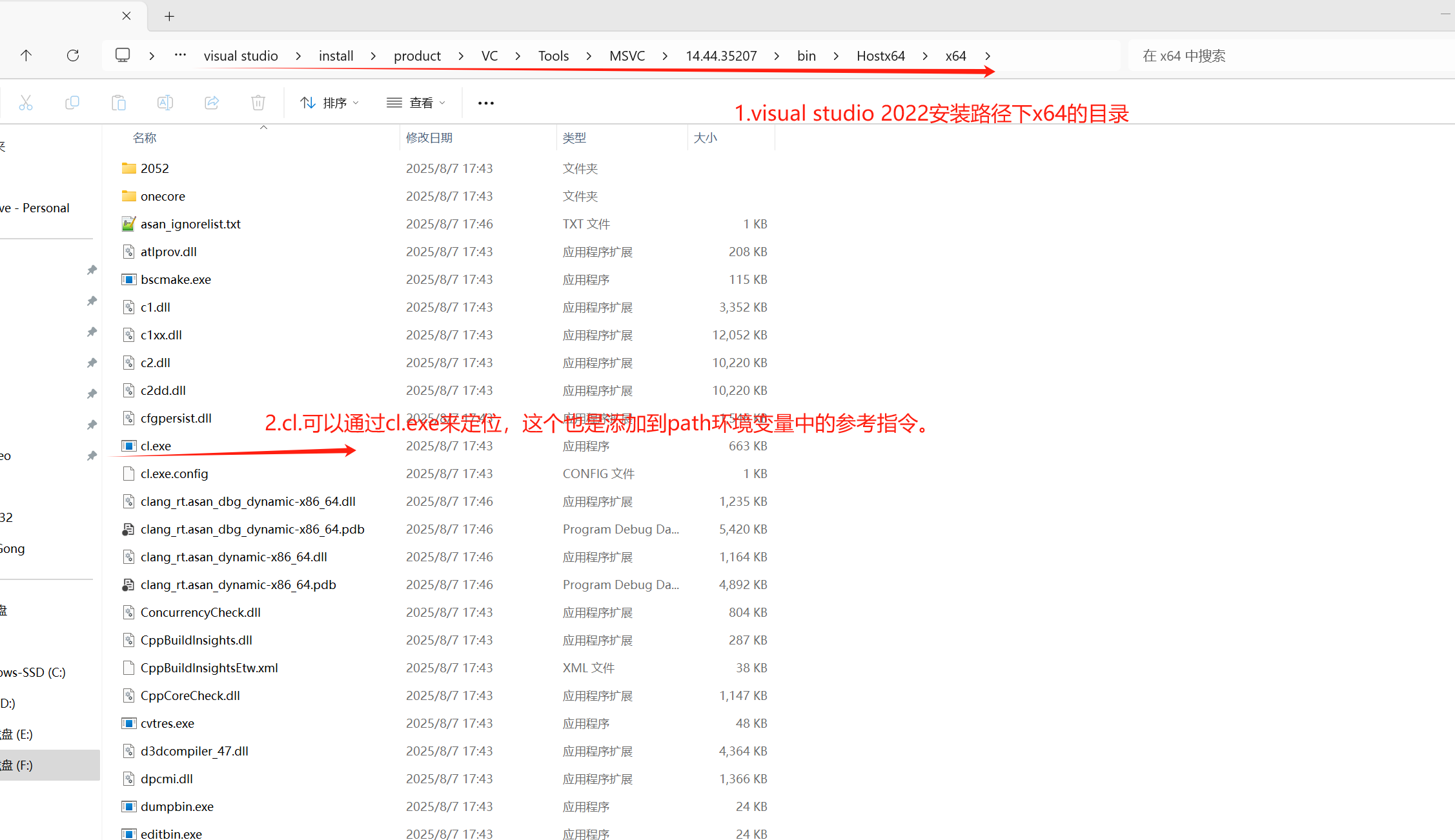This screenshot has width=1455, height=840.
Task: Click the Share icon in the toolbar
Action: pyautogui.click(x=212, y=102)
